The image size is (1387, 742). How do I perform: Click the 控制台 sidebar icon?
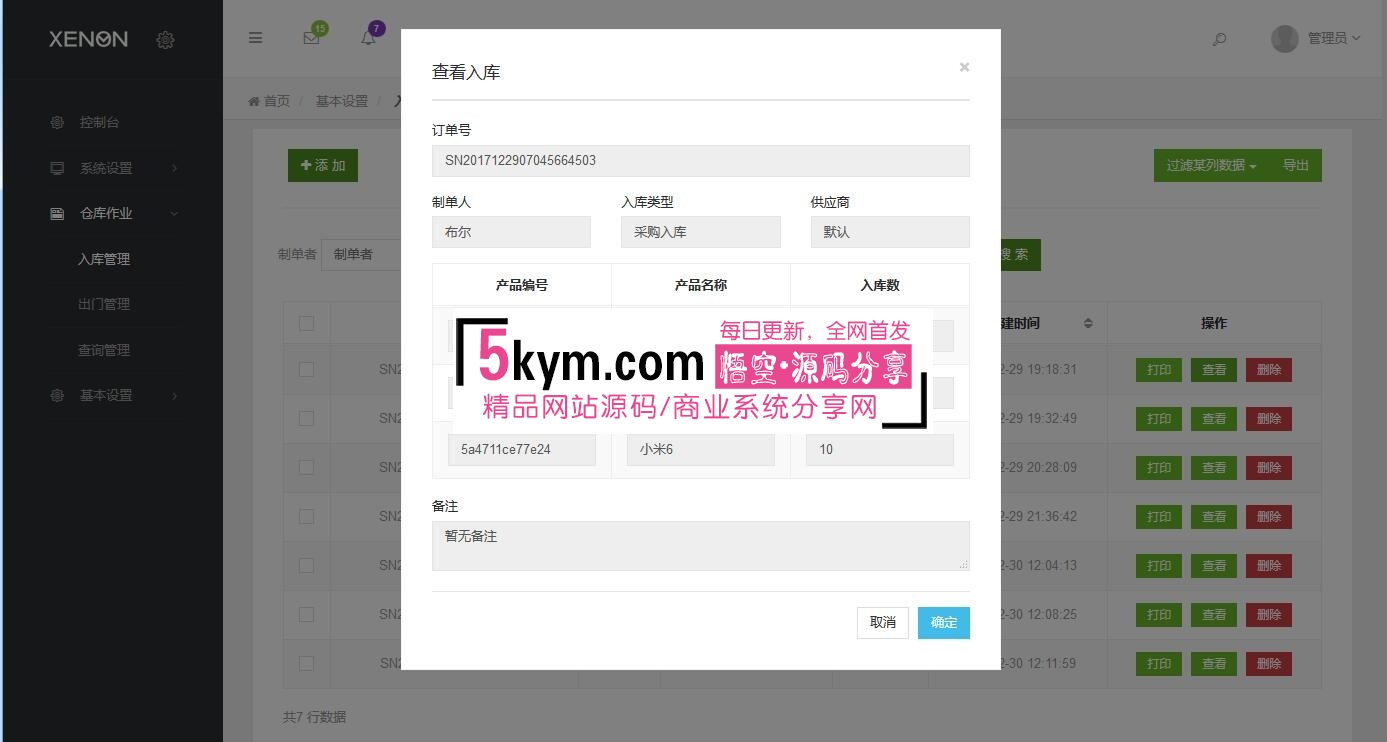(57, 122)
